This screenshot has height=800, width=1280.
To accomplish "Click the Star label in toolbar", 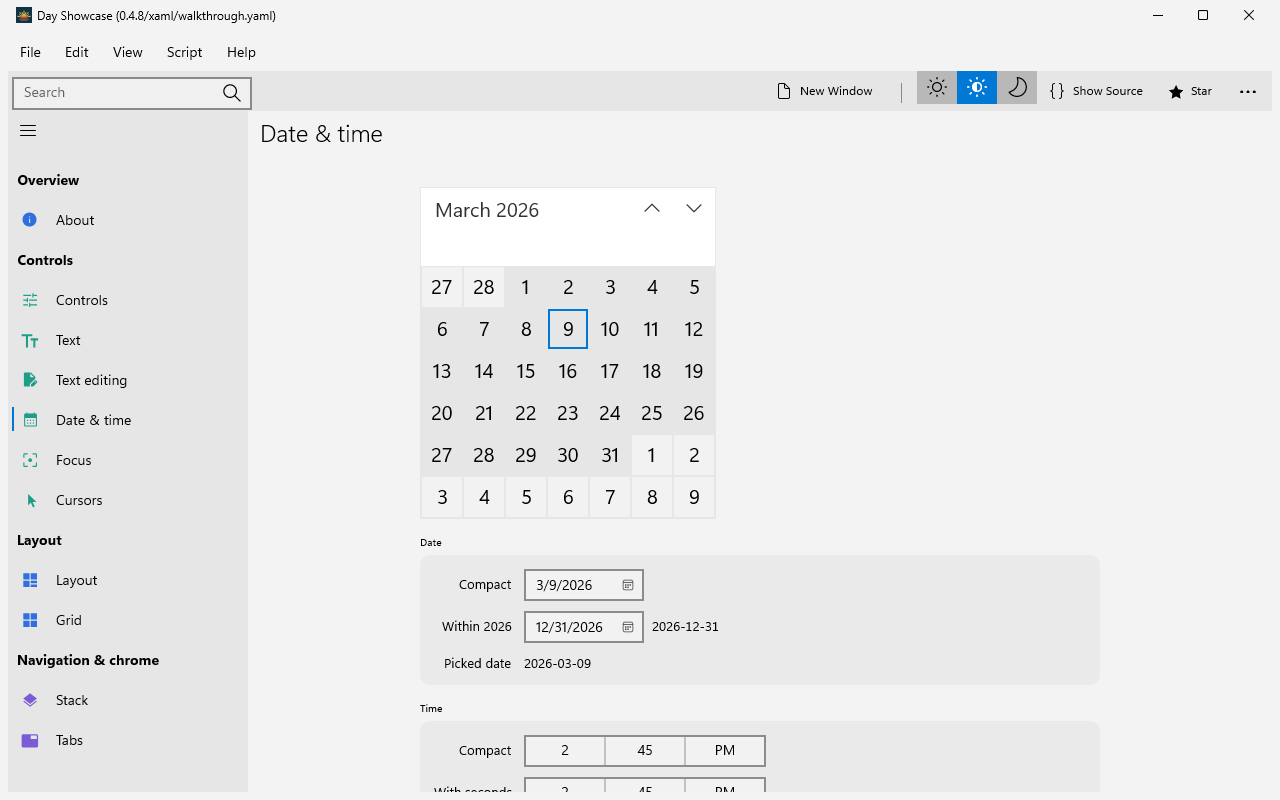I will [1201, 91].
